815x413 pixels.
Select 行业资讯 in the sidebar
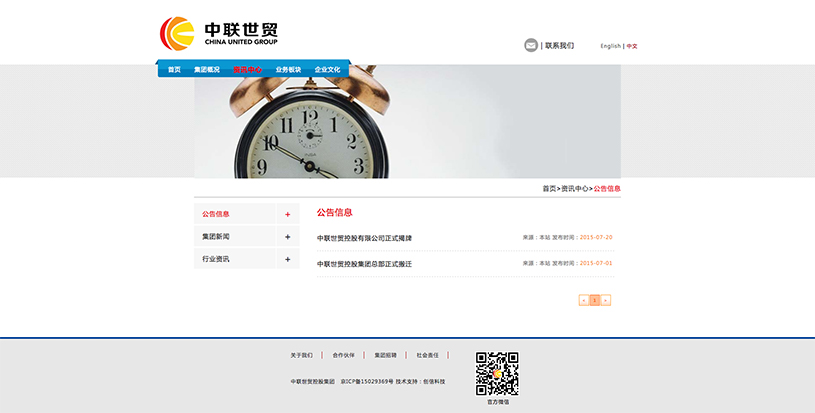(216, 259)
